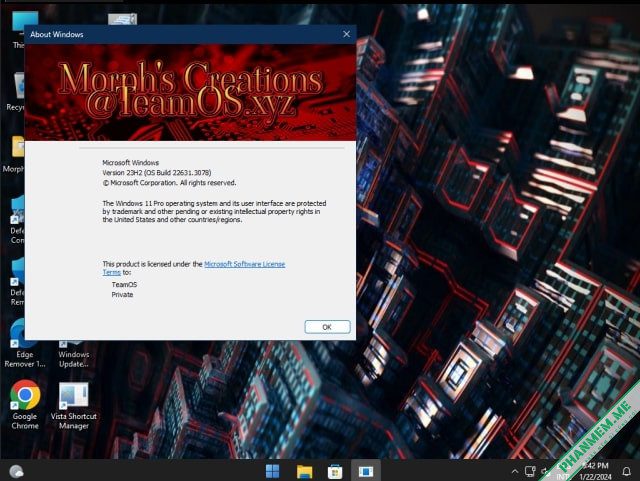Click the Morph's Creations banner image
This screenshot has width=640, height=481.
point(190,92)
